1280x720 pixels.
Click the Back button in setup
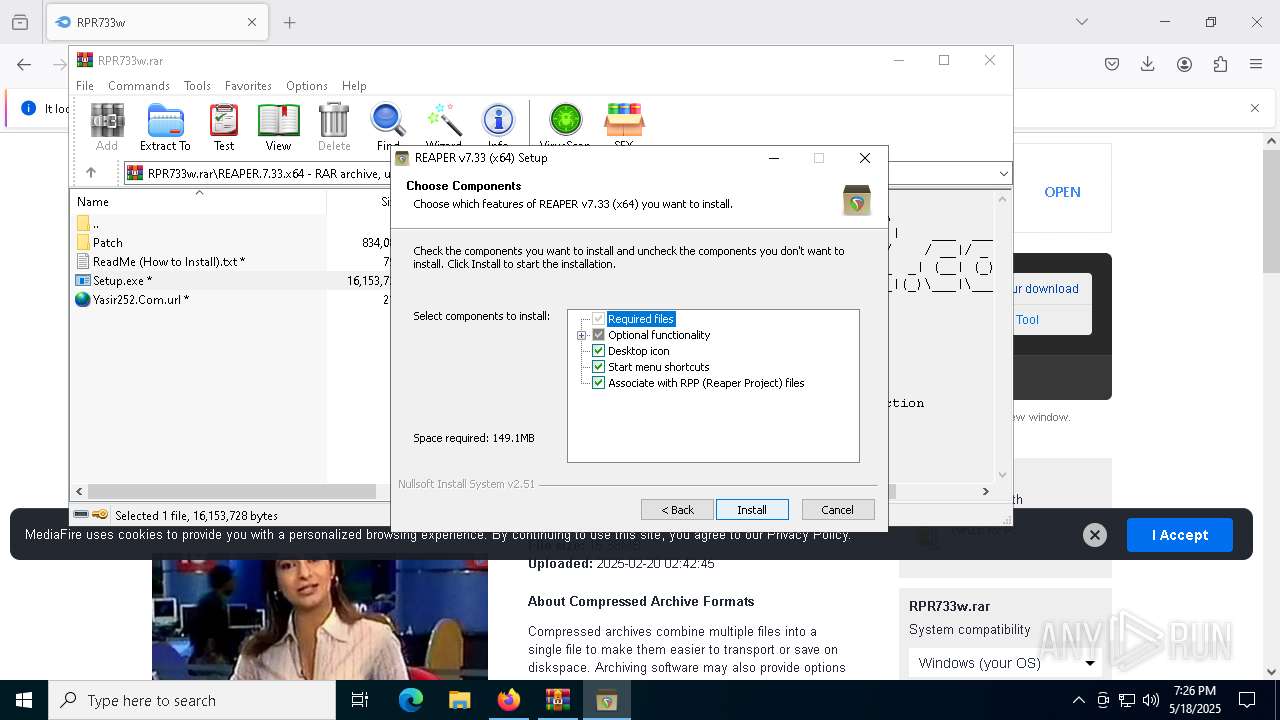(677, 510)
